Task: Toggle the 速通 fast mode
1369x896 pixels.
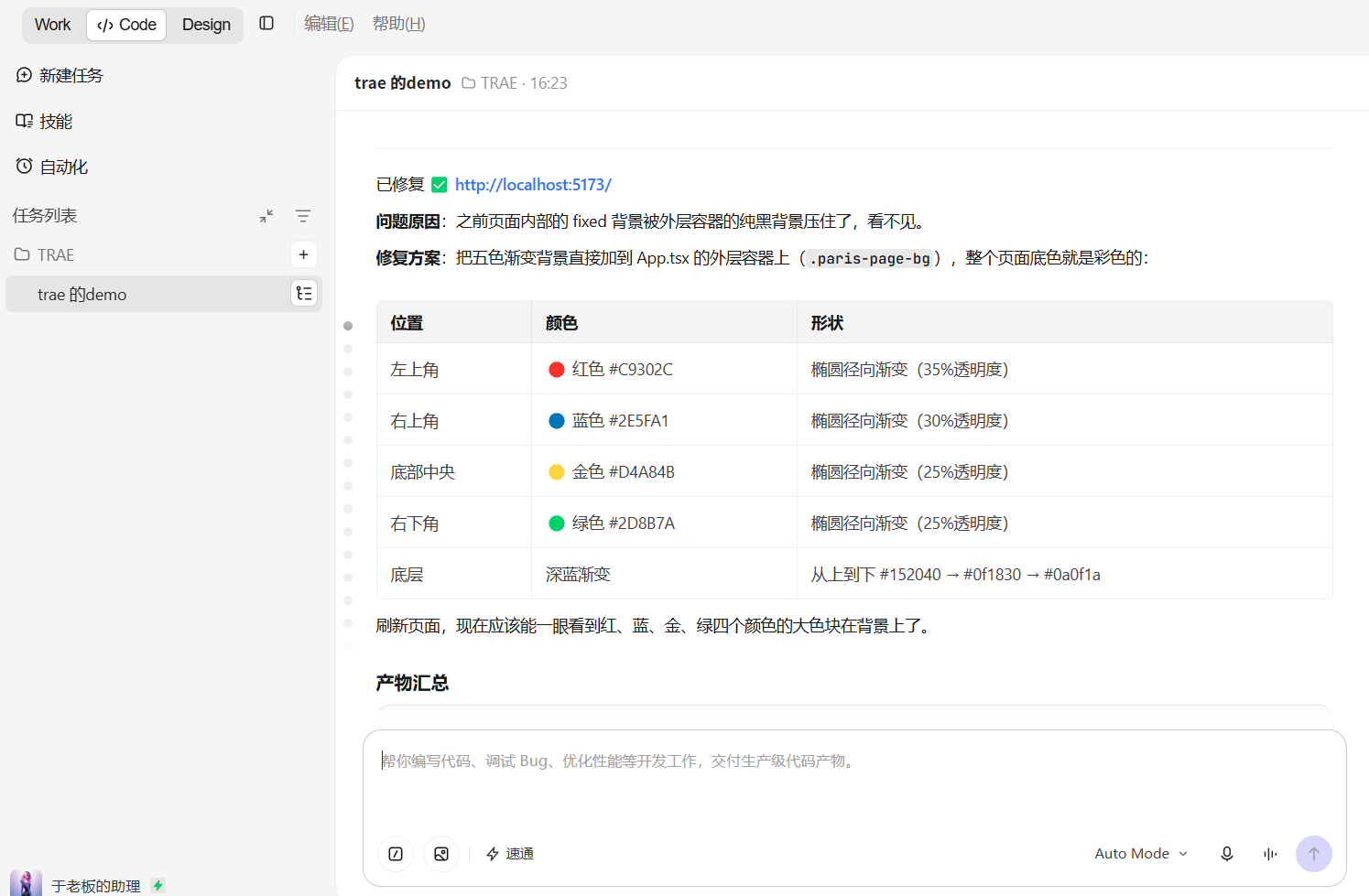Action: [510, 854]
